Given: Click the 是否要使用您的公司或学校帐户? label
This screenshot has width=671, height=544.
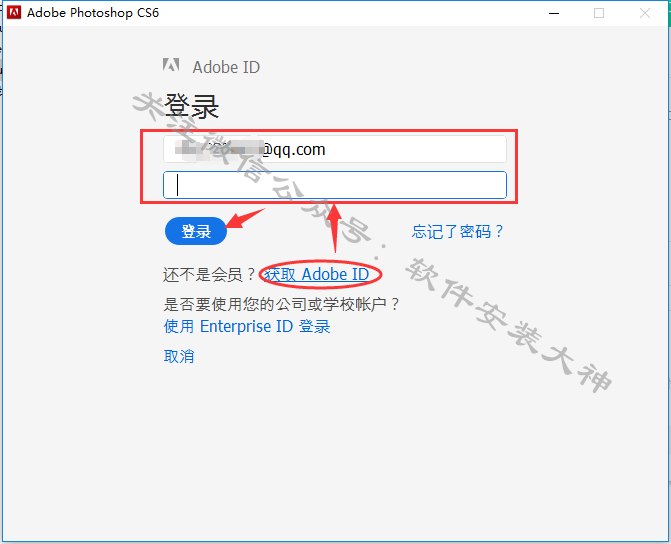Looking at the screenshot, I should tap(281, 304).
